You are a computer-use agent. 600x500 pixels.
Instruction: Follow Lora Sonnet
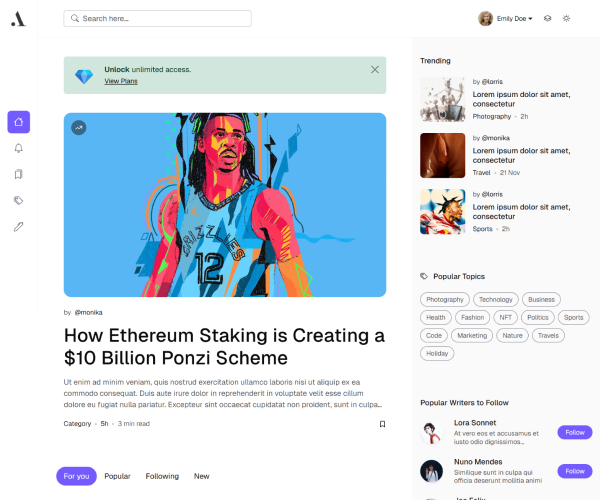coord(575,433)
